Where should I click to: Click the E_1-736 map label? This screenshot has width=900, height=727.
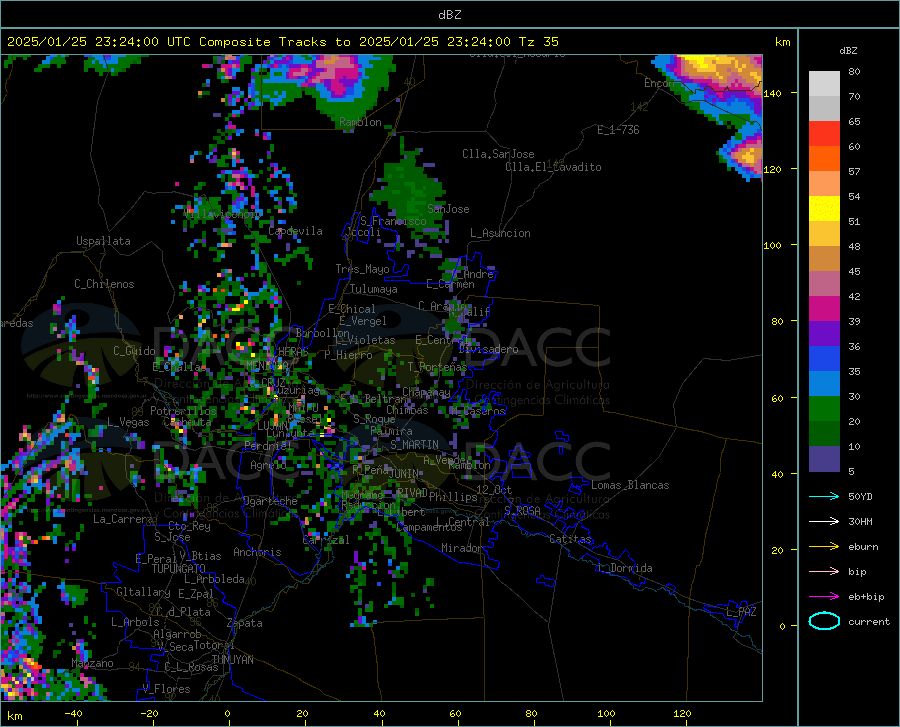(x=618, y=130)
